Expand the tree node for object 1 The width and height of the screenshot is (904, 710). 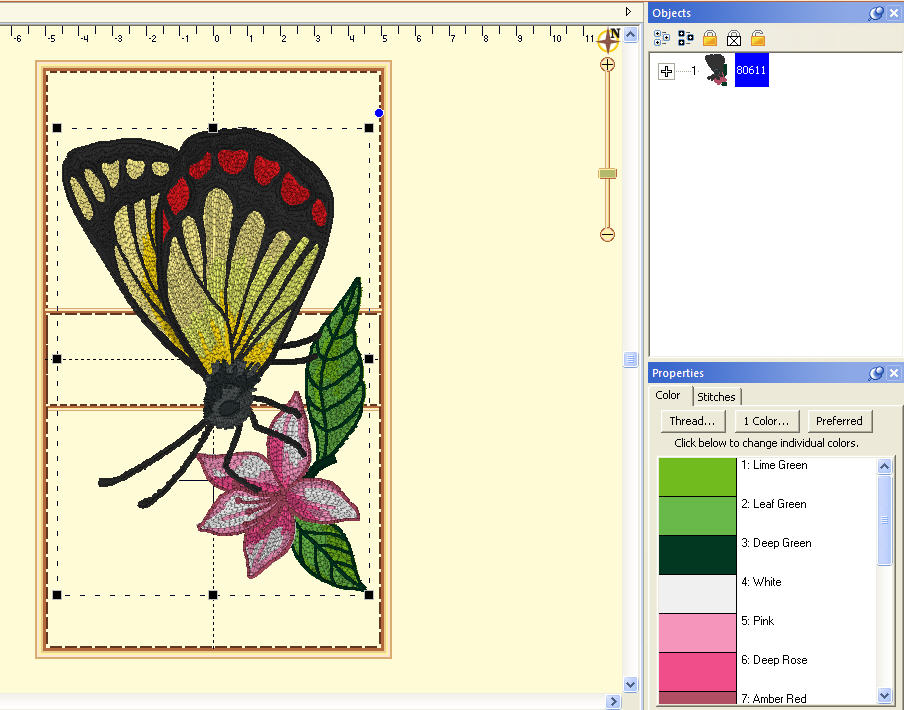[x=667, y=71]
